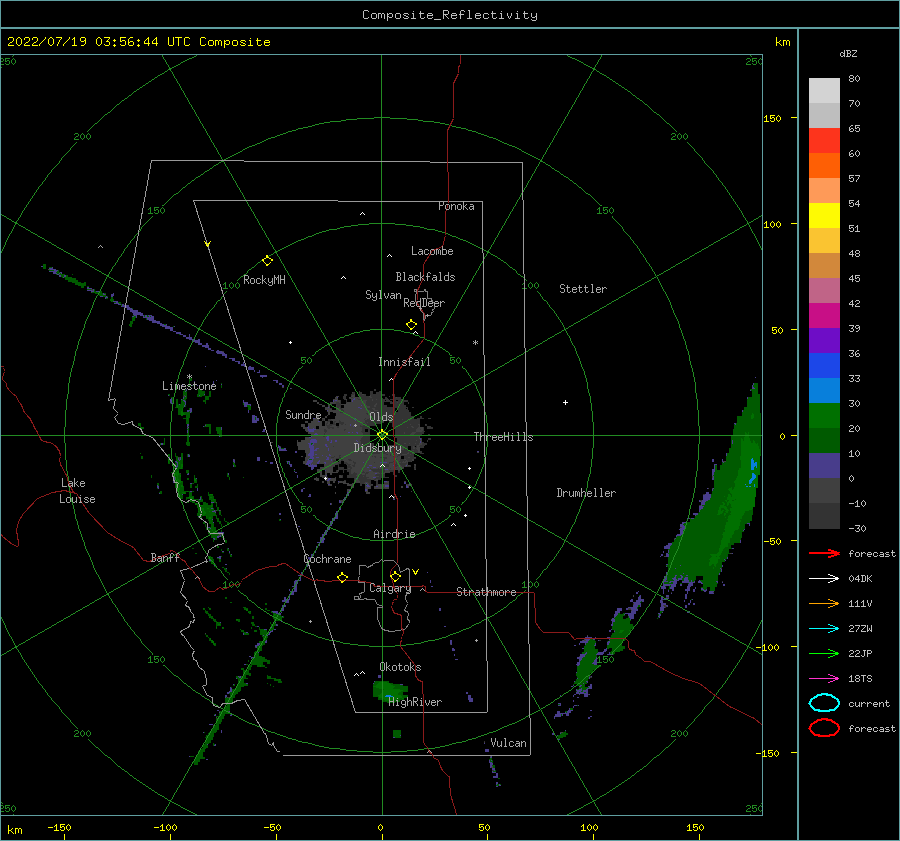Click the magenta 18TS arrow in legend
900x841 pixels.
824,679
